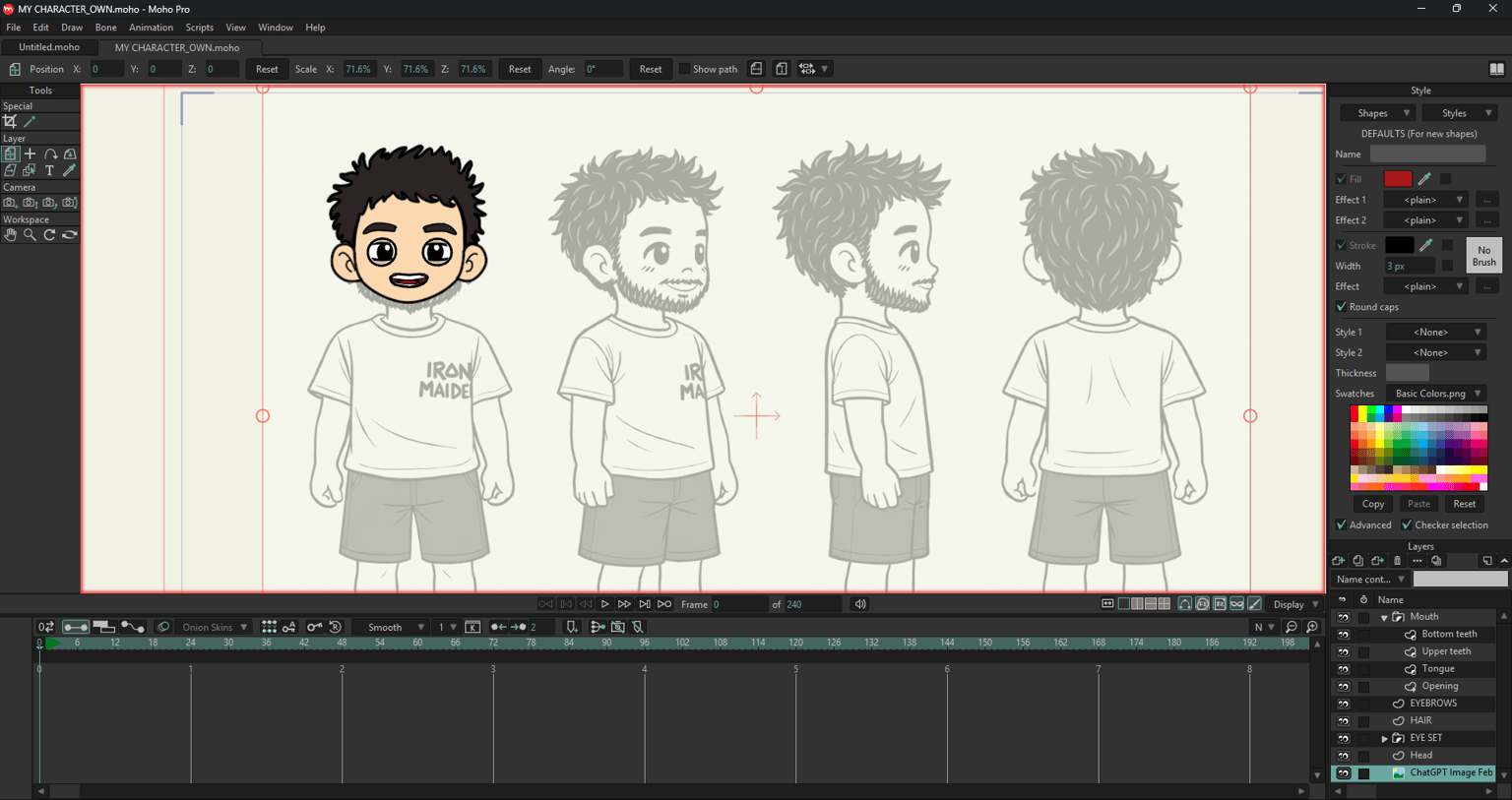Expand the EYE SET layer group
1512x800 pixels.
point(1384,738)
